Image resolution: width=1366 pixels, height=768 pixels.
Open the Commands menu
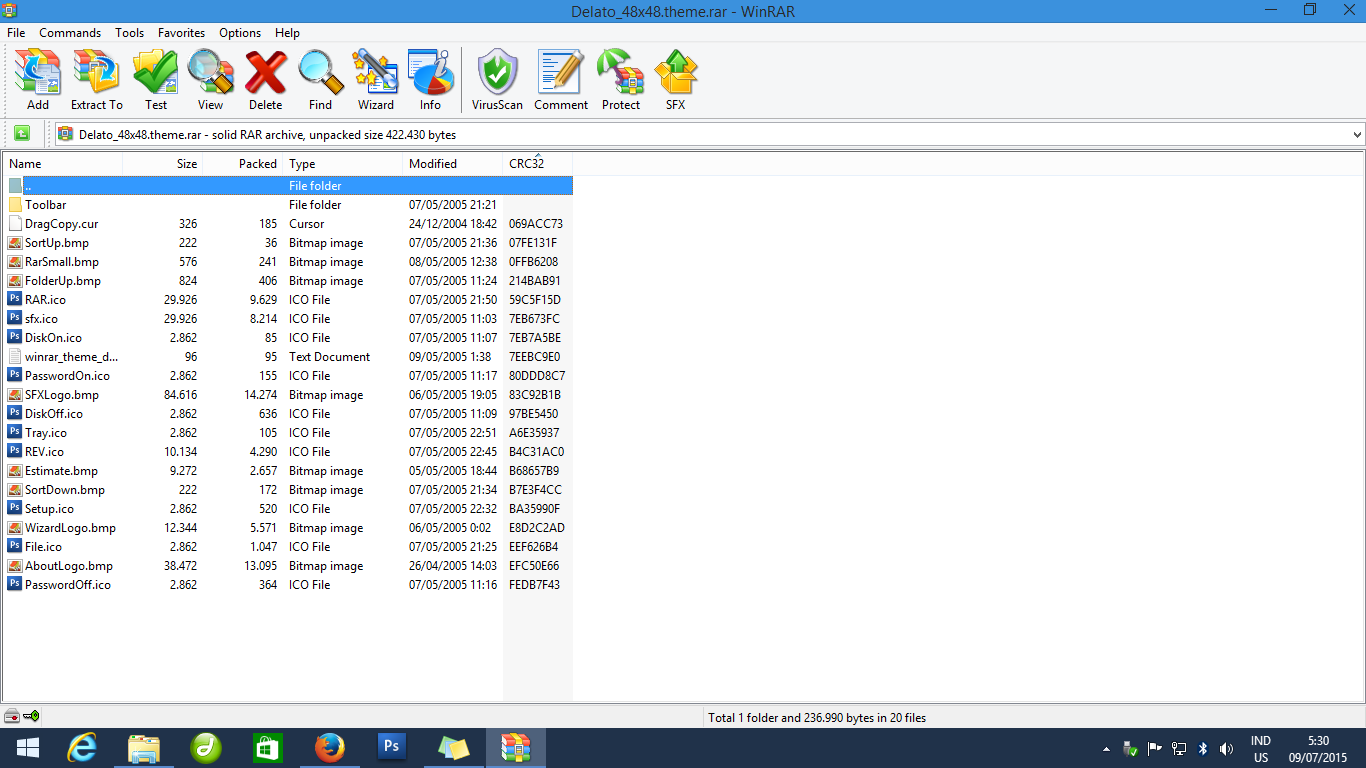(70, 33)
